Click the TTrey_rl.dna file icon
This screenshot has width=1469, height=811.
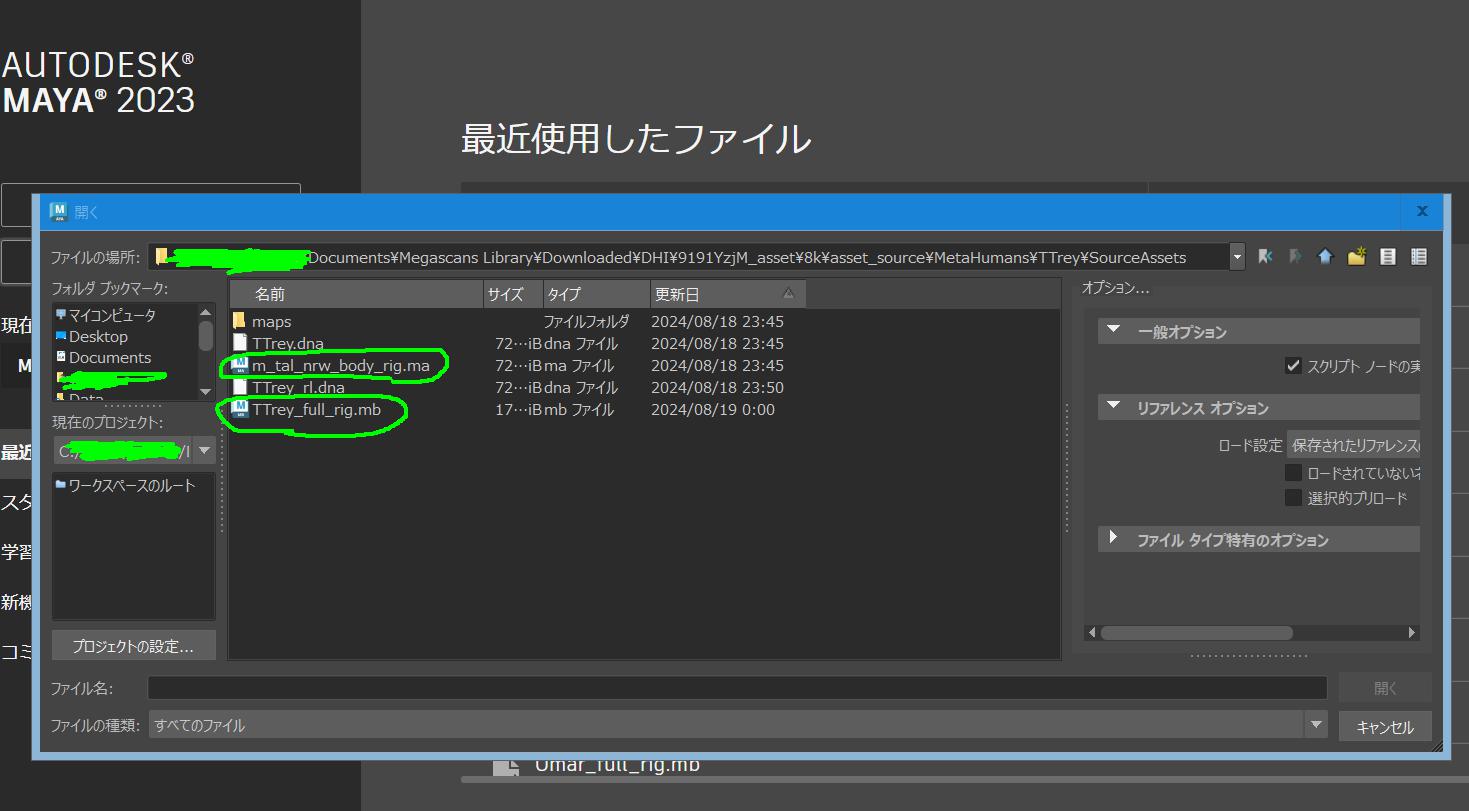pyautogui.click(x=239, y=387)
